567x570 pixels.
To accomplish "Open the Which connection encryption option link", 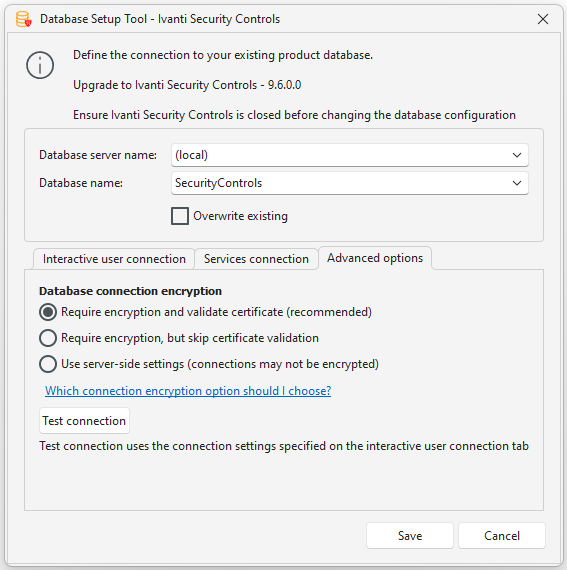I will pos(188,391).
